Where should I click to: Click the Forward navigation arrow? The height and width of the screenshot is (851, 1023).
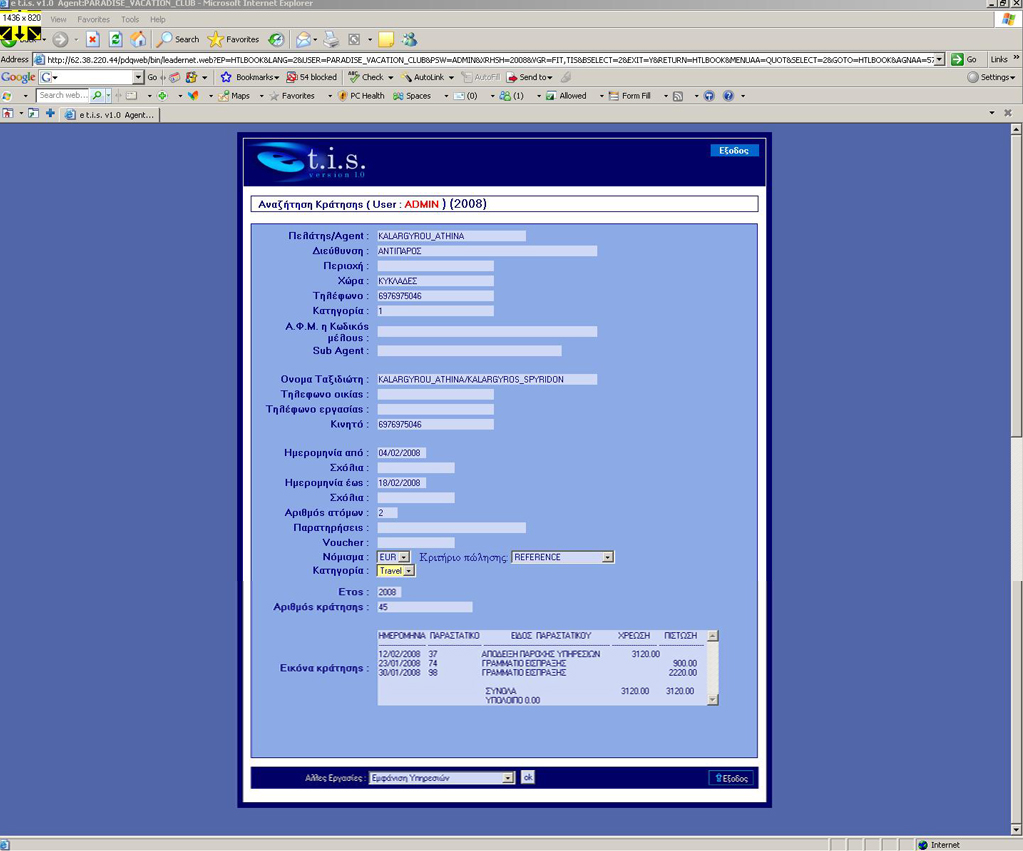(60, 40)
